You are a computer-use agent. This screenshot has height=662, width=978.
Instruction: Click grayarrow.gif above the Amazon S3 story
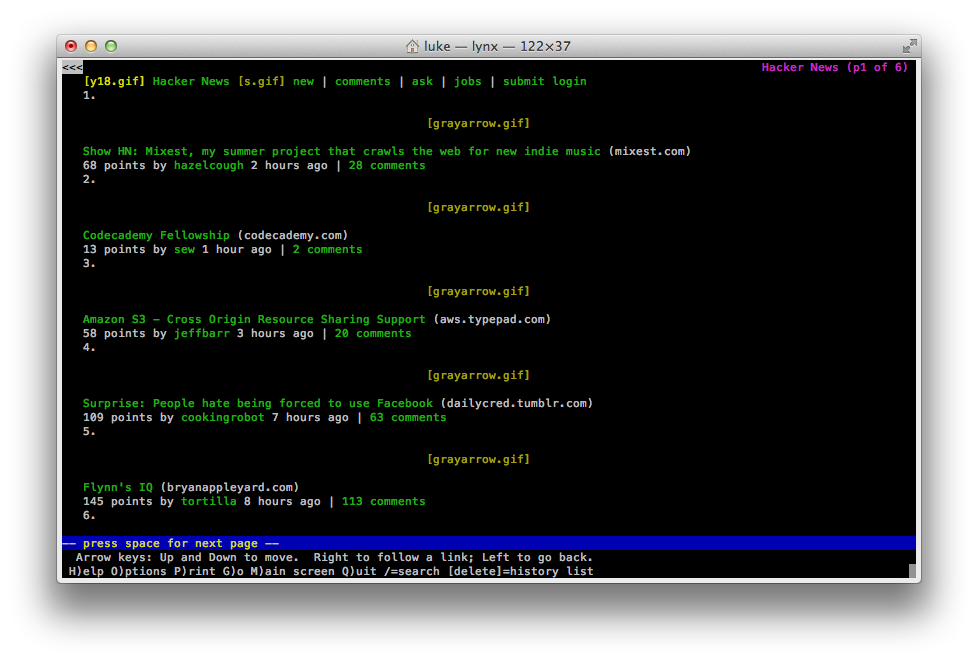[x=478, y=292]
